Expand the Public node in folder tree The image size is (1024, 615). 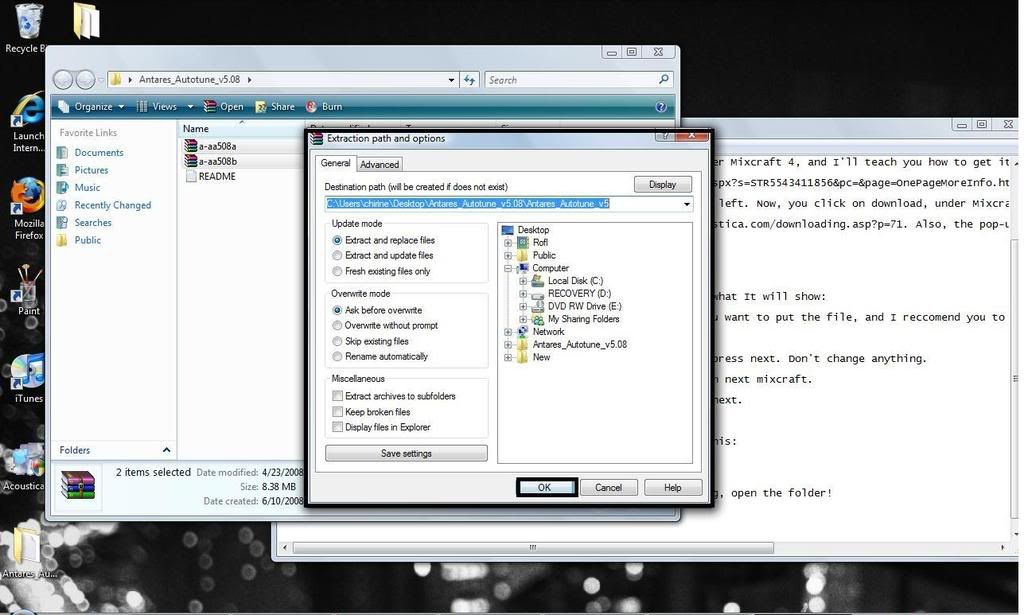click(508, 255)
